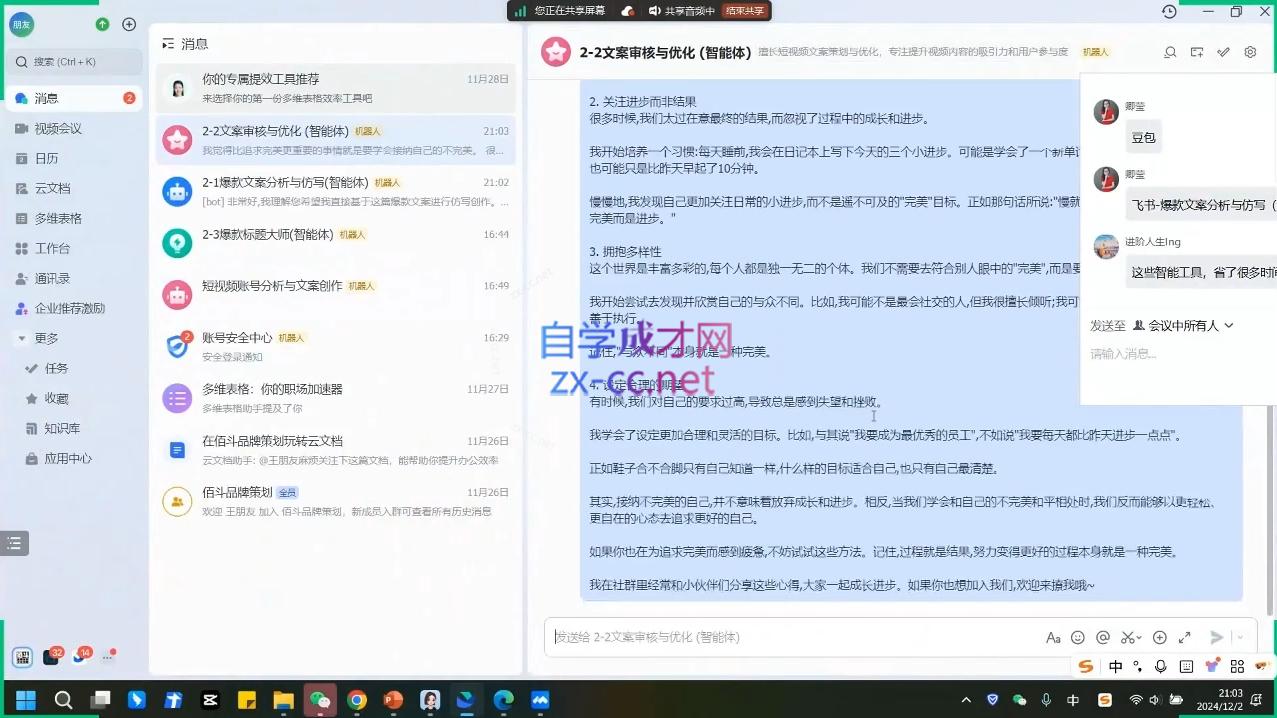Open text formatting Aa icon
Viewport: 1277px width, 718px height.
[x=1052, y=637]
